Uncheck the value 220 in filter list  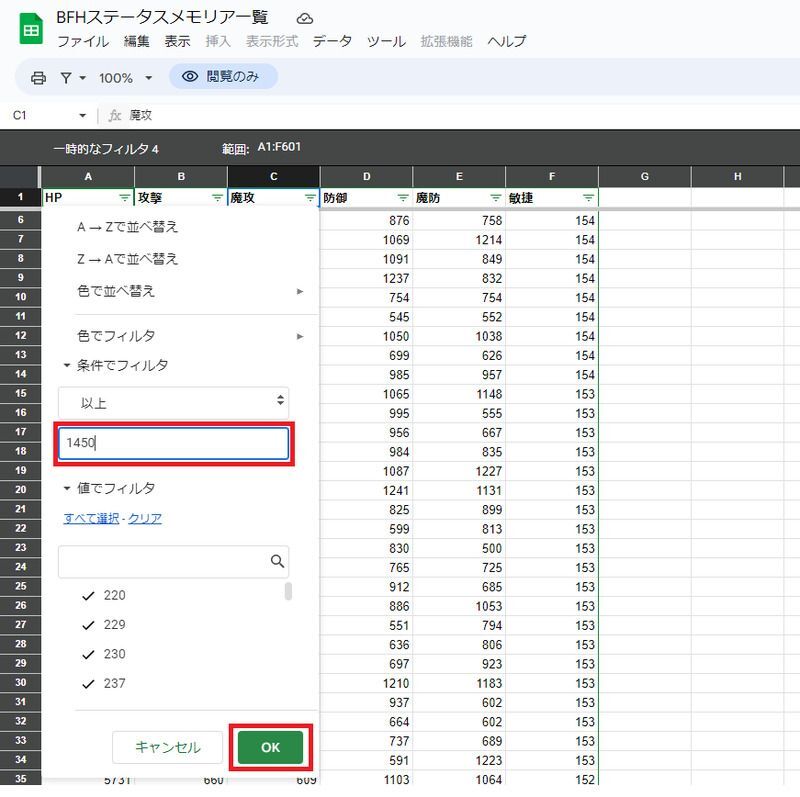(x=88, y=596)
